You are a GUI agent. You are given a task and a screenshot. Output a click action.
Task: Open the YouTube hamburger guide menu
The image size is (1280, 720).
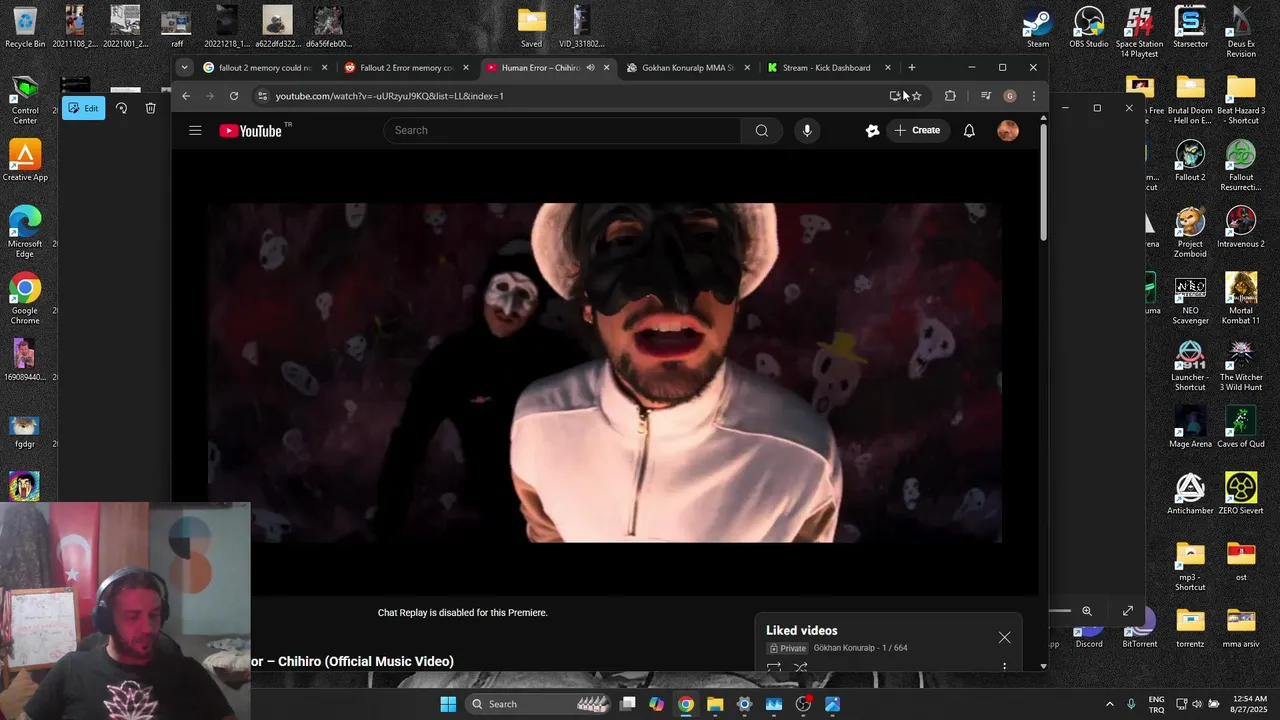pos(195,130)
